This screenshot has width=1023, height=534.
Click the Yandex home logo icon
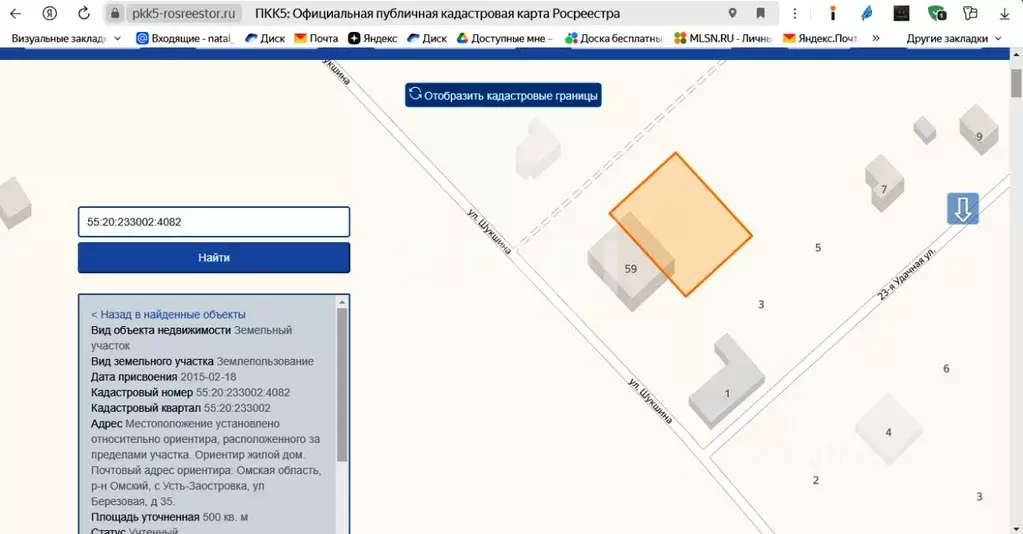(x=49, y=14)
